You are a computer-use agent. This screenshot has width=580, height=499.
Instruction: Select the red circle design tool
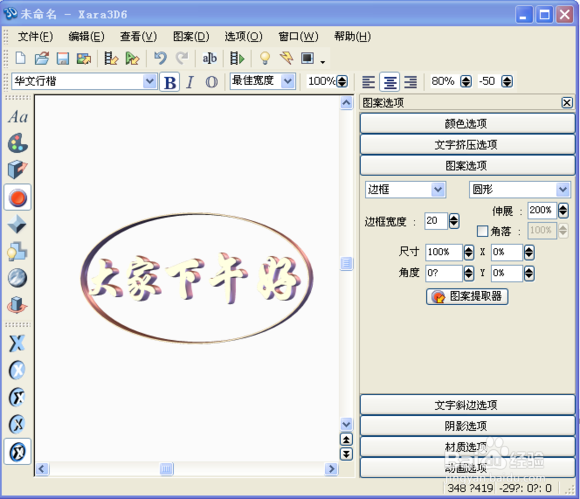pos(18,198)
